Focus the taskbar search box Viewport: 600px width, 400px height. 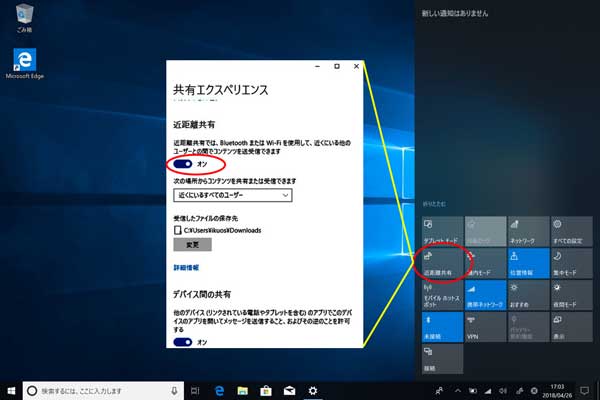[x=103, y=391]
